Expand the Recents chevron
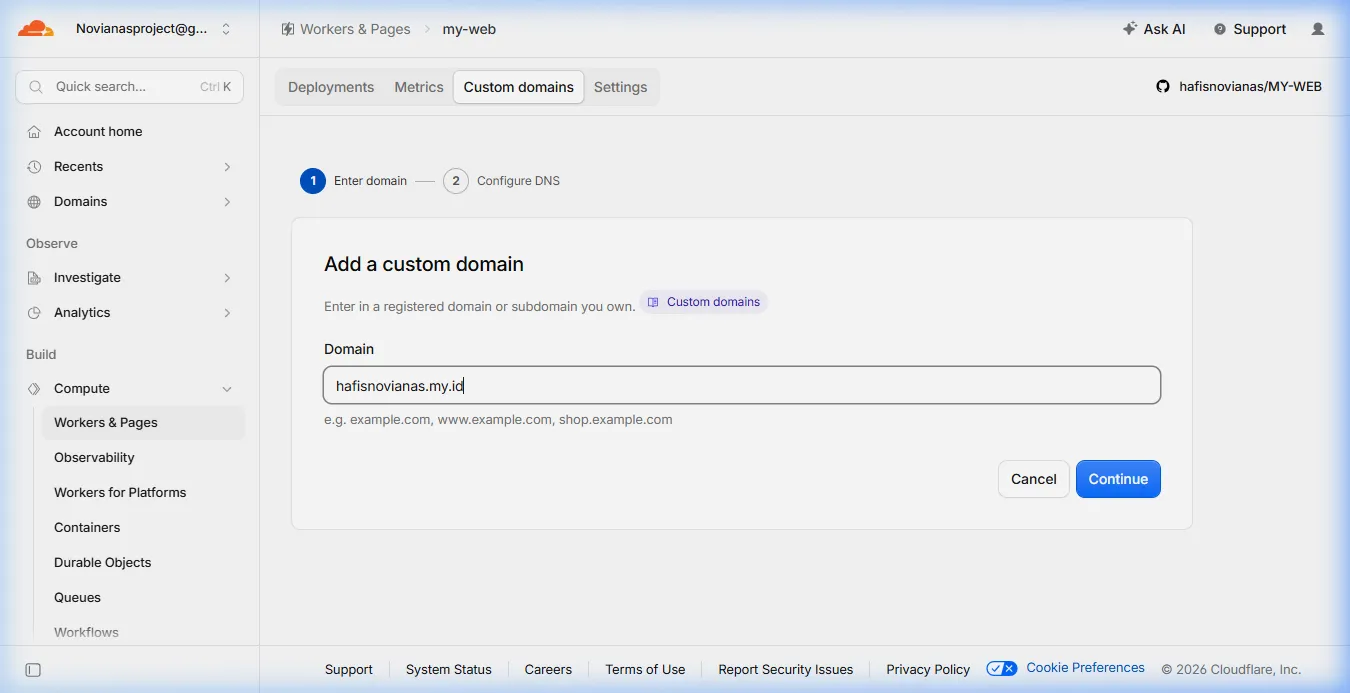 point(227,167)
